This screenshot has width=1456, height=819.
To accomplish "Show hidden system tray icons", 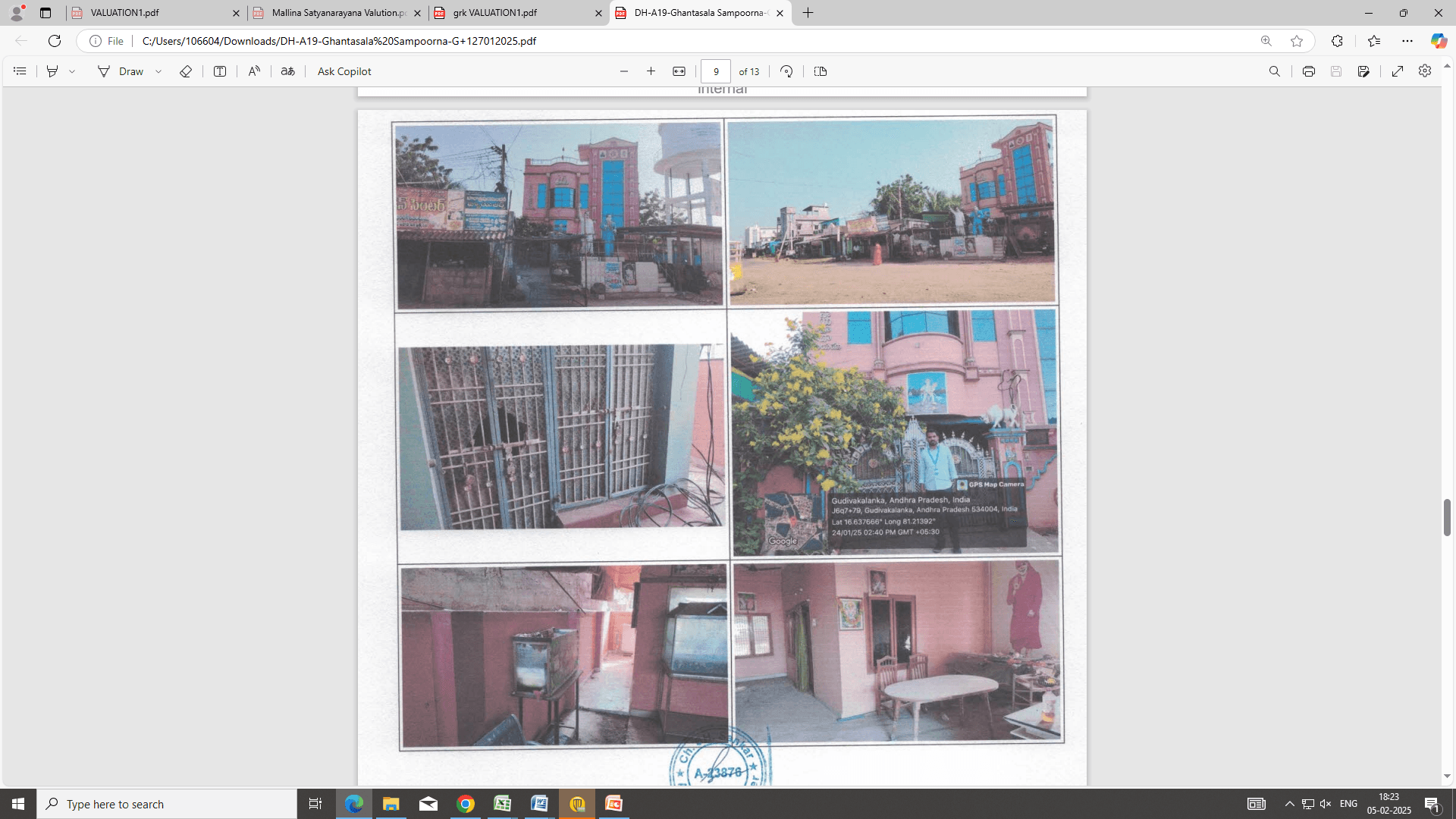I will coord(1290,804).
